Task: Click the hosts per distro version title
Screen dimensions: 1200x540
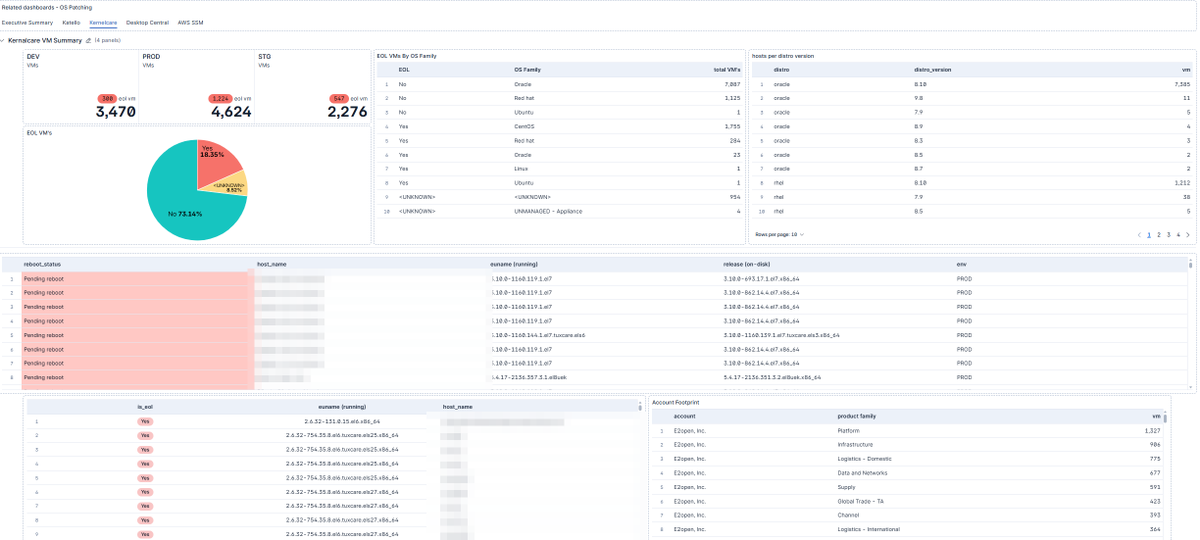Action: [783, 56]
